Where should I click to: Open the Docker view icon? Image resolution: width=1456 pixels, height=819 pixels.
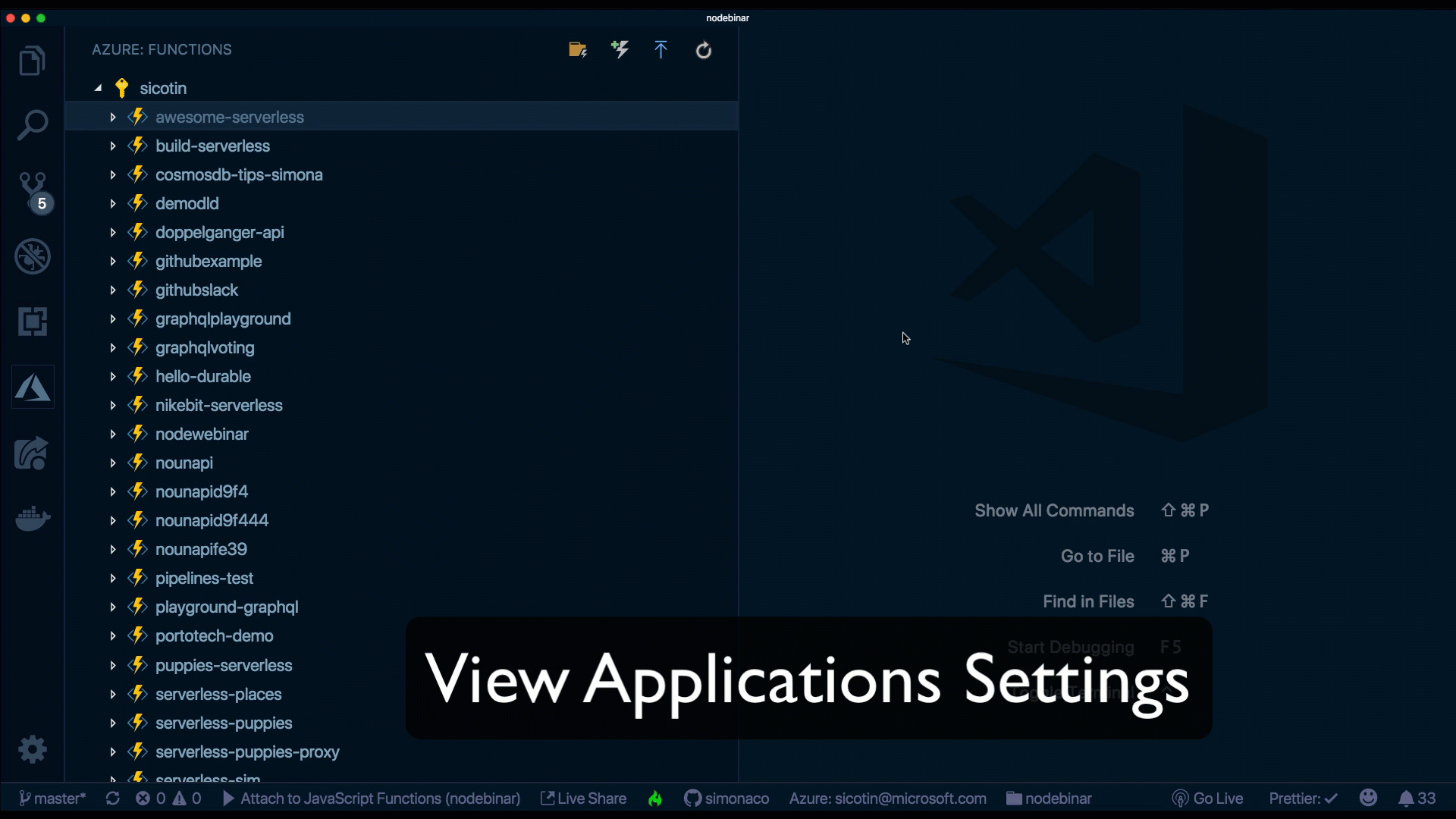pos(33,519)
